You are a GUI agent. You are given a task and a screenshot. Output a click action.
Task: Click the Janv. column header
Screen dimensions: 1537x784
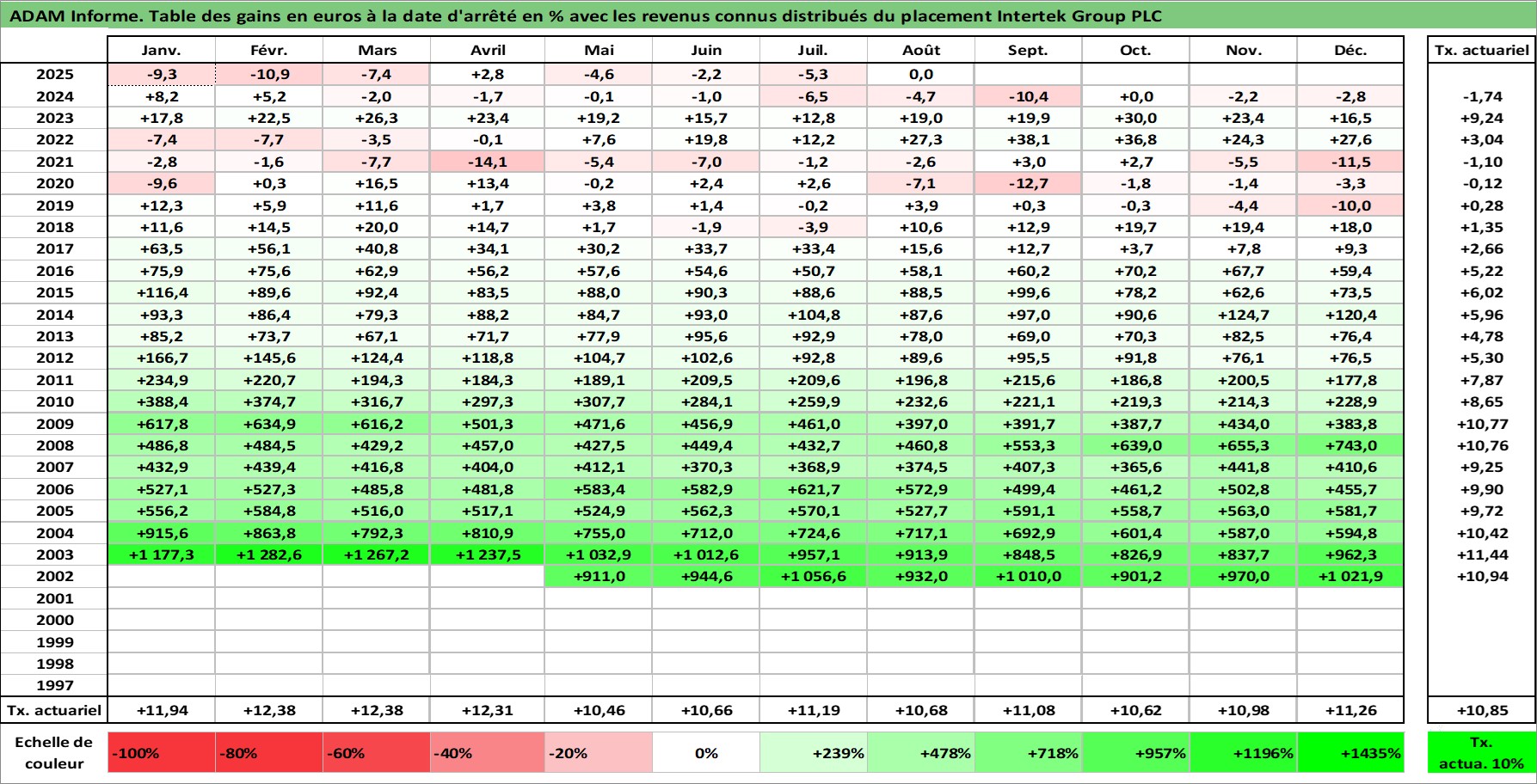click(x=161, y=50)
